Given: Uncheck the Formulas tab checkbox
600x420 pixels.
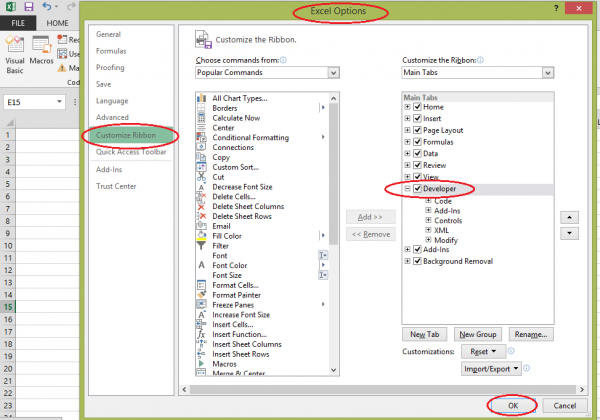Looking at the screenshot, I should [417, 142].
